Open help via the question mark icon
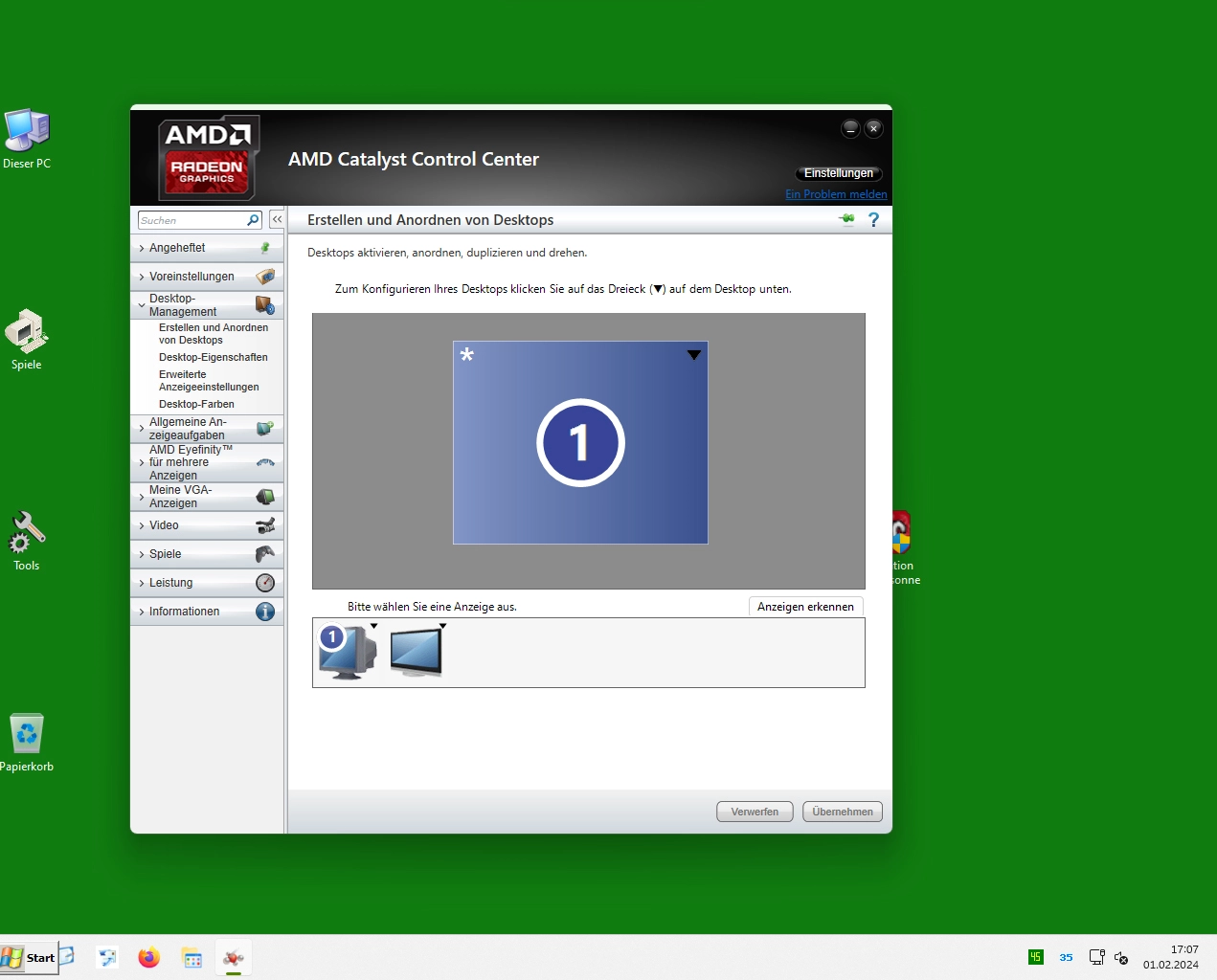 (x=873, y=219)
